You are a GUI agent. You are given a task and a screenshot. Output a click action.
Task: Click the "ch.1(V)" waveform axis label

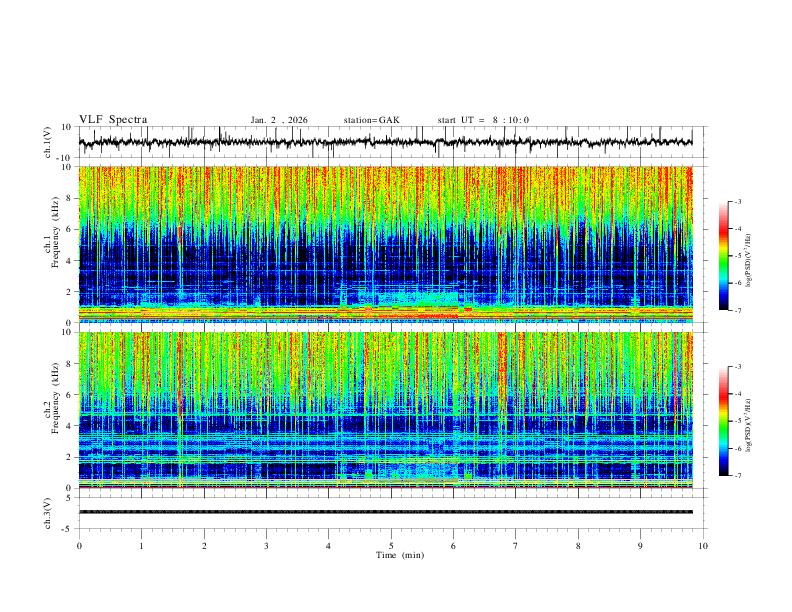[48, 142]
